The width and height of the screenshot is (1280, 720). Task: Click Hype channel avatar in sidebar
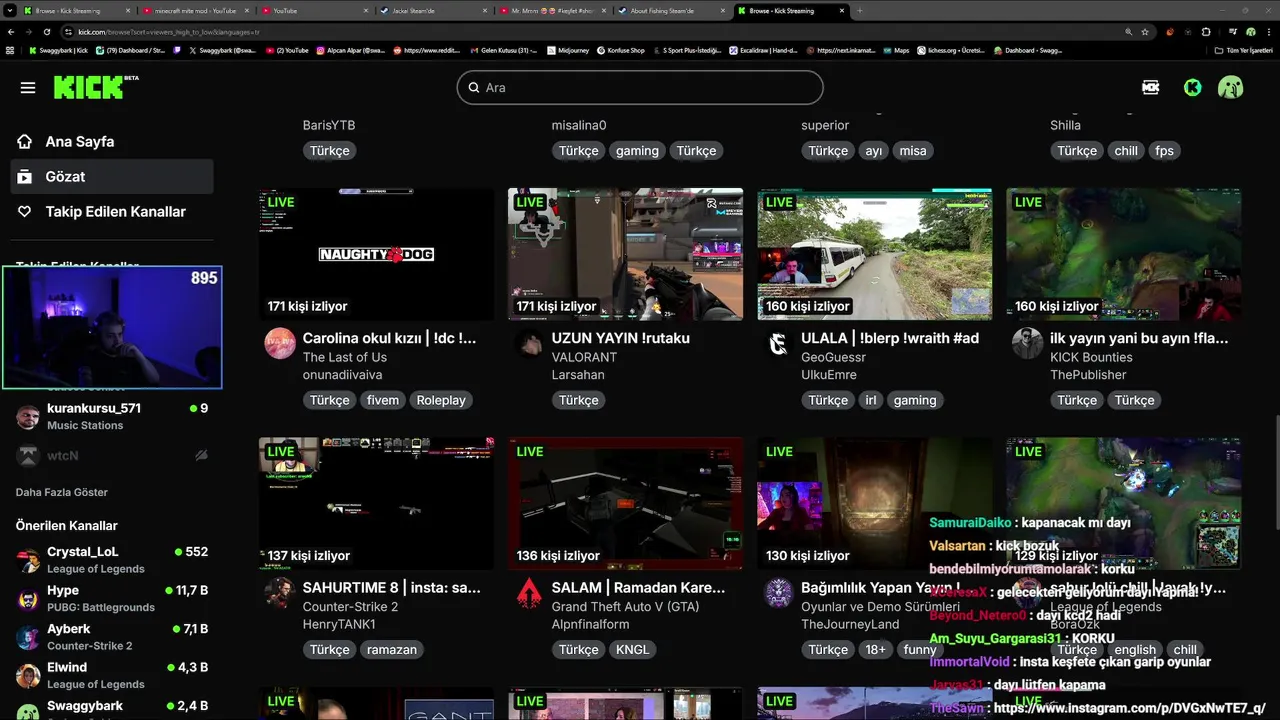(x=28, y=598)
